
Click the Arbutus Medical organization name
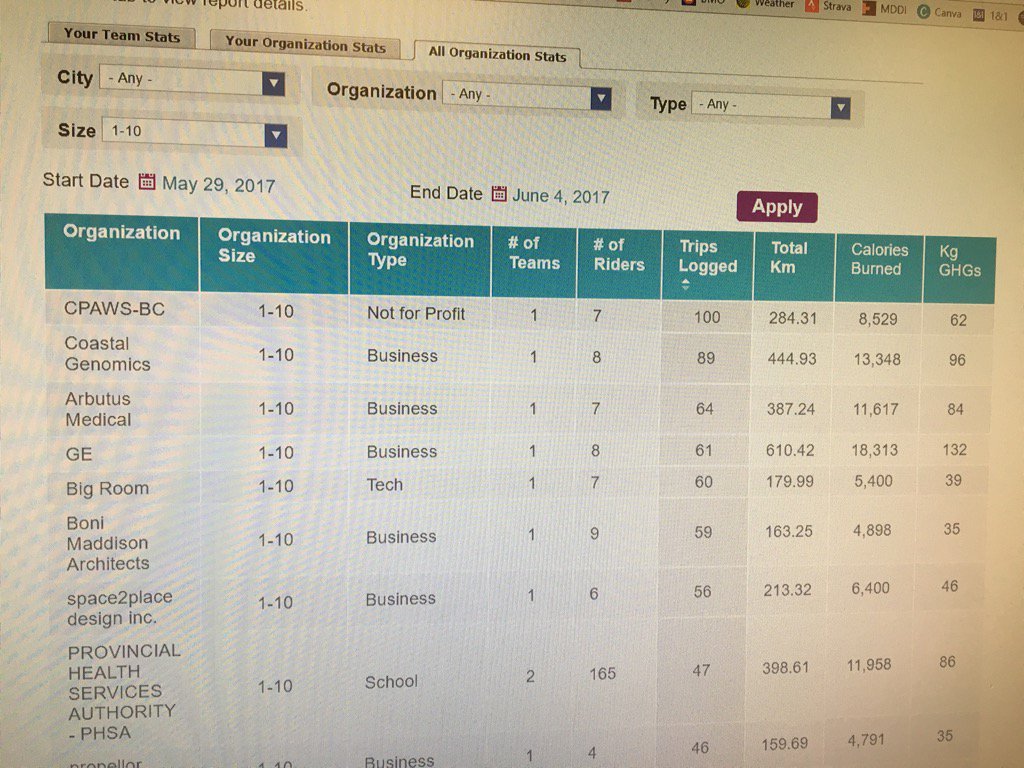(98, 409)
